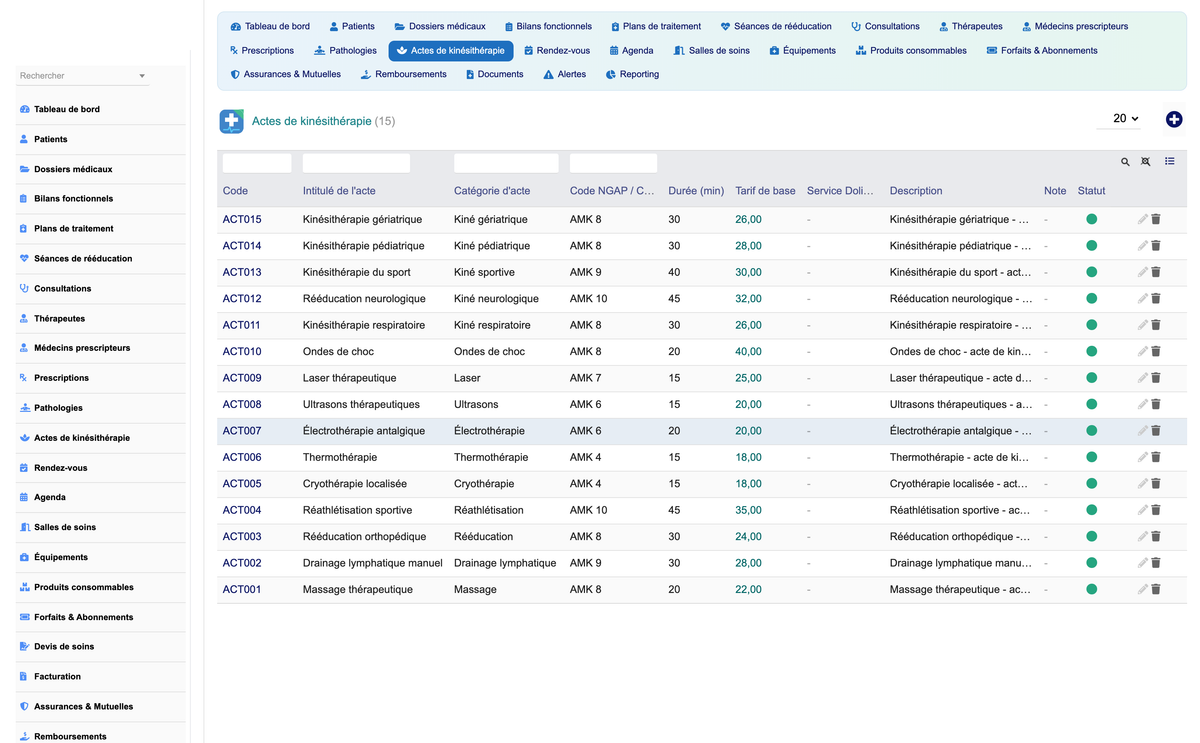1200x743 pixels.
Task: Click the Tableau de bord sidebar icon
Action: click(x=24, y=109)
